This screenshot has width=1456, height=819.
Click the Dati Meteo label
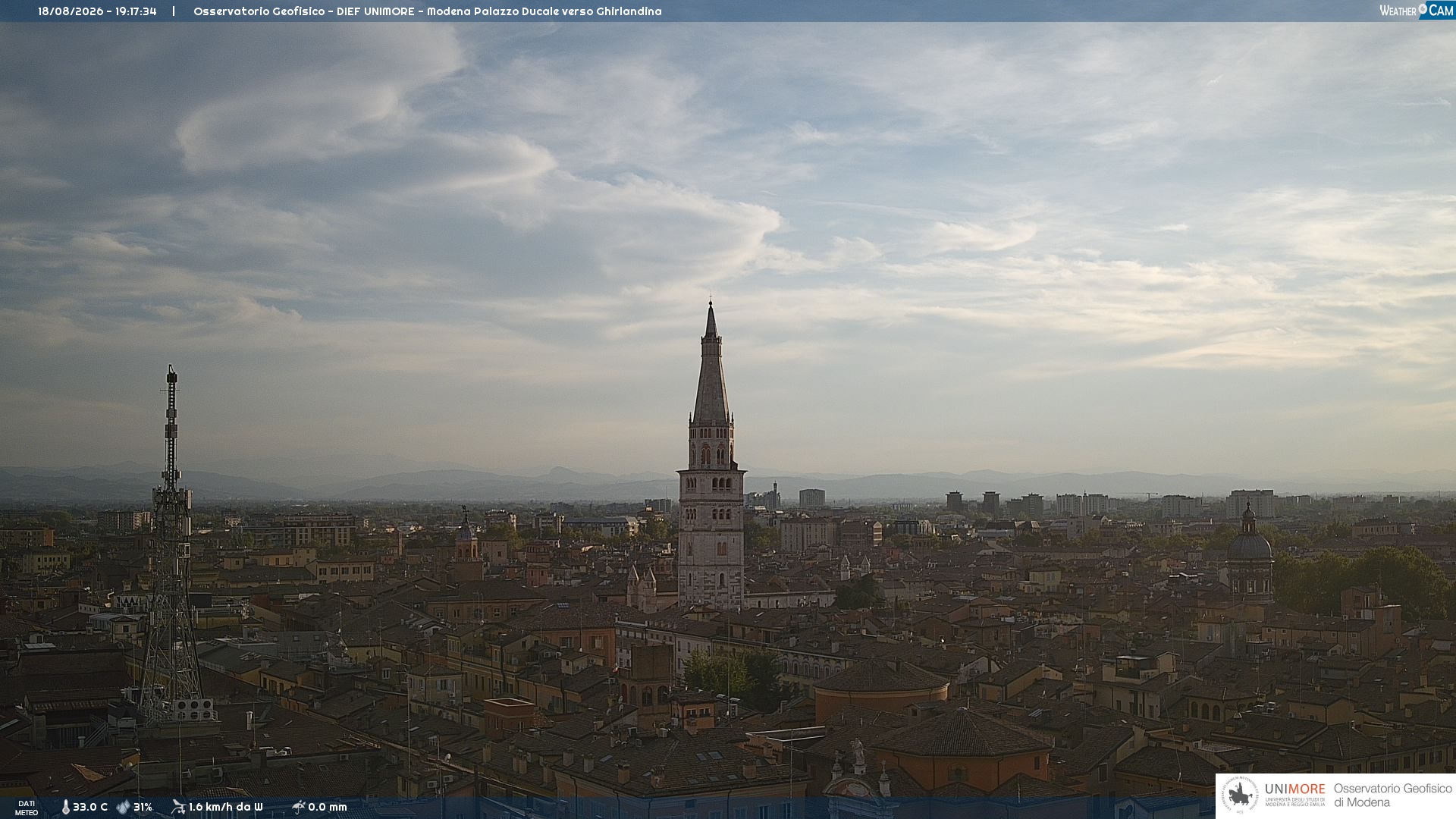[27, 808]
